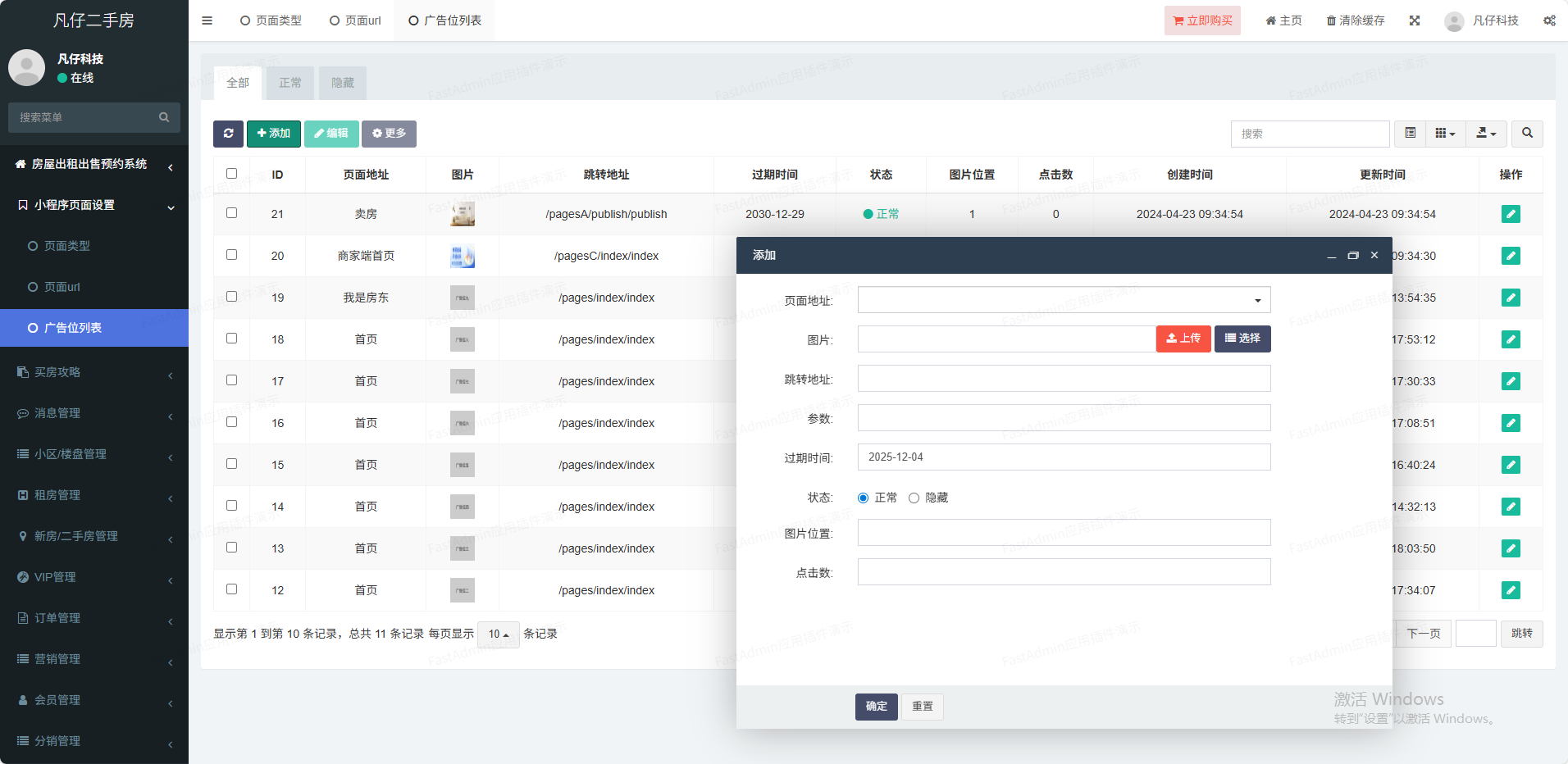This screenshot has width=1568, height=764.
Task: Click the refresh icon button in toolbar
Action: (228, 134)
